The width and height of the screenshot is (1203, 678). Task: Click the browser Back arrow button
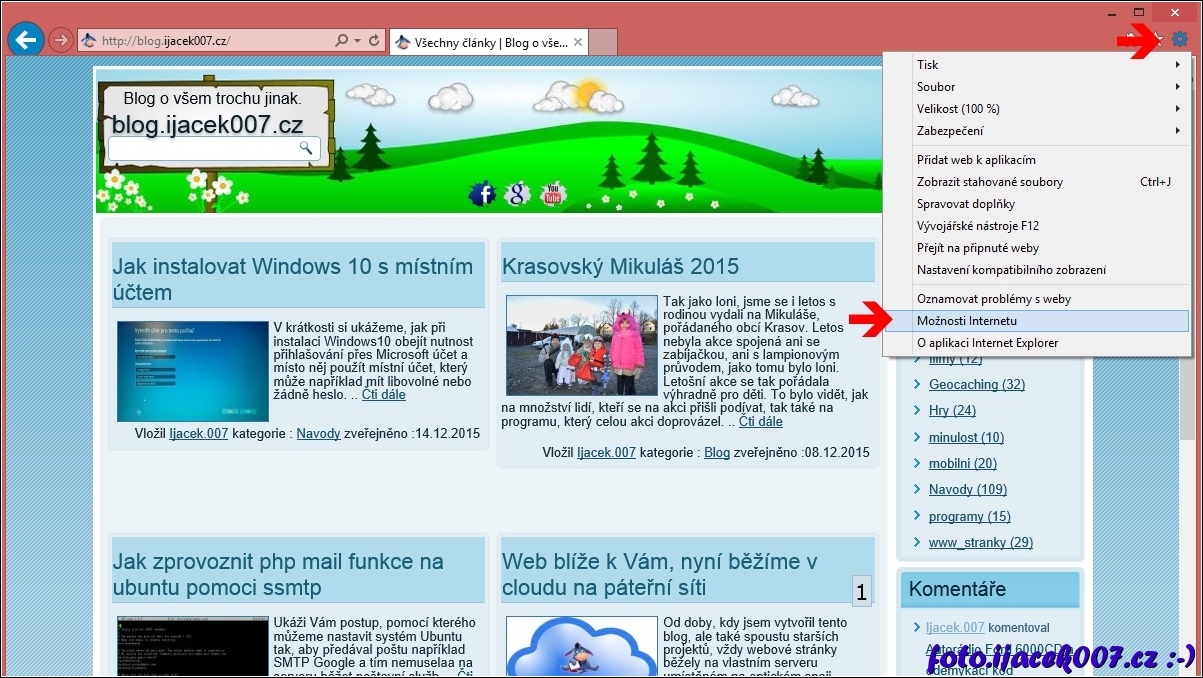25,40
